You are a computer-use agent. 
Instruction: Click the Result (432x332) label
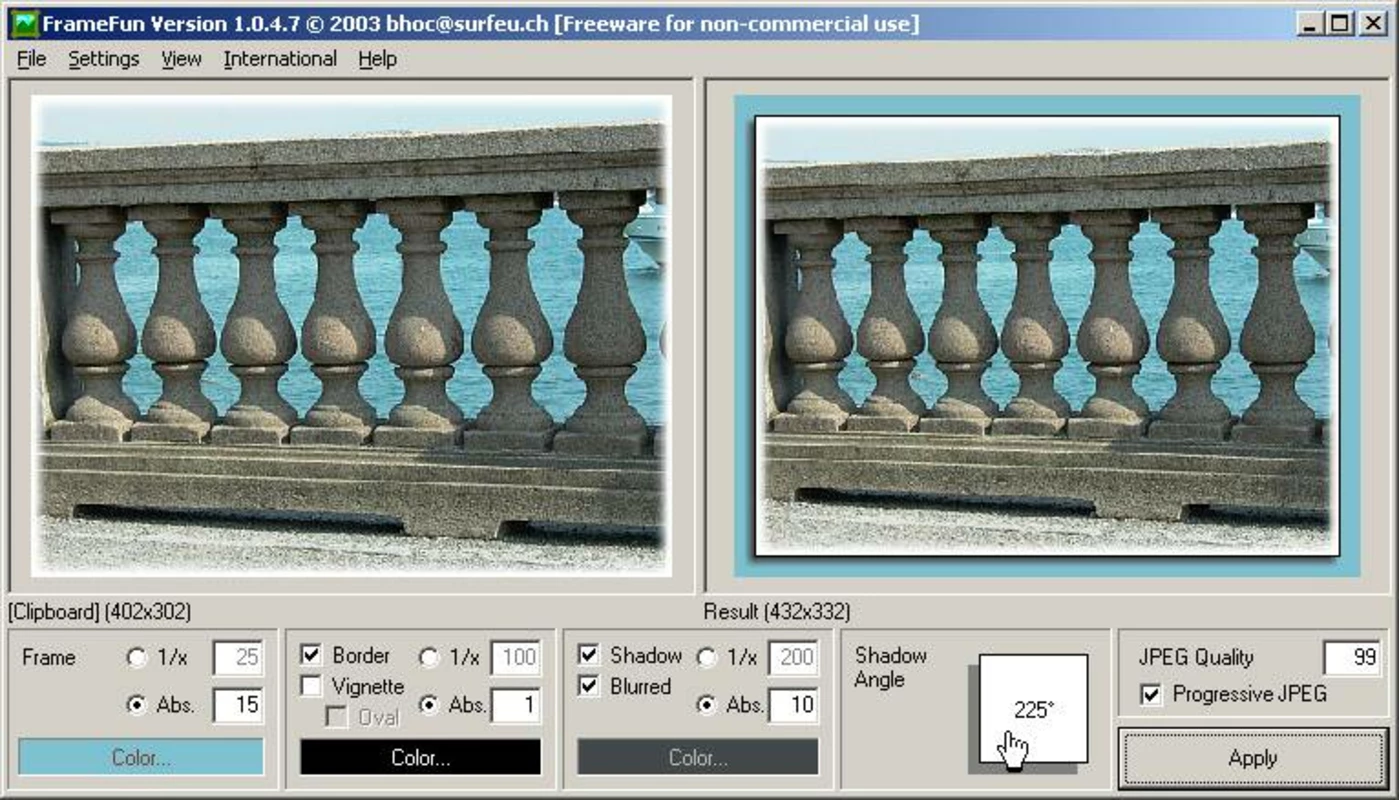777,611
